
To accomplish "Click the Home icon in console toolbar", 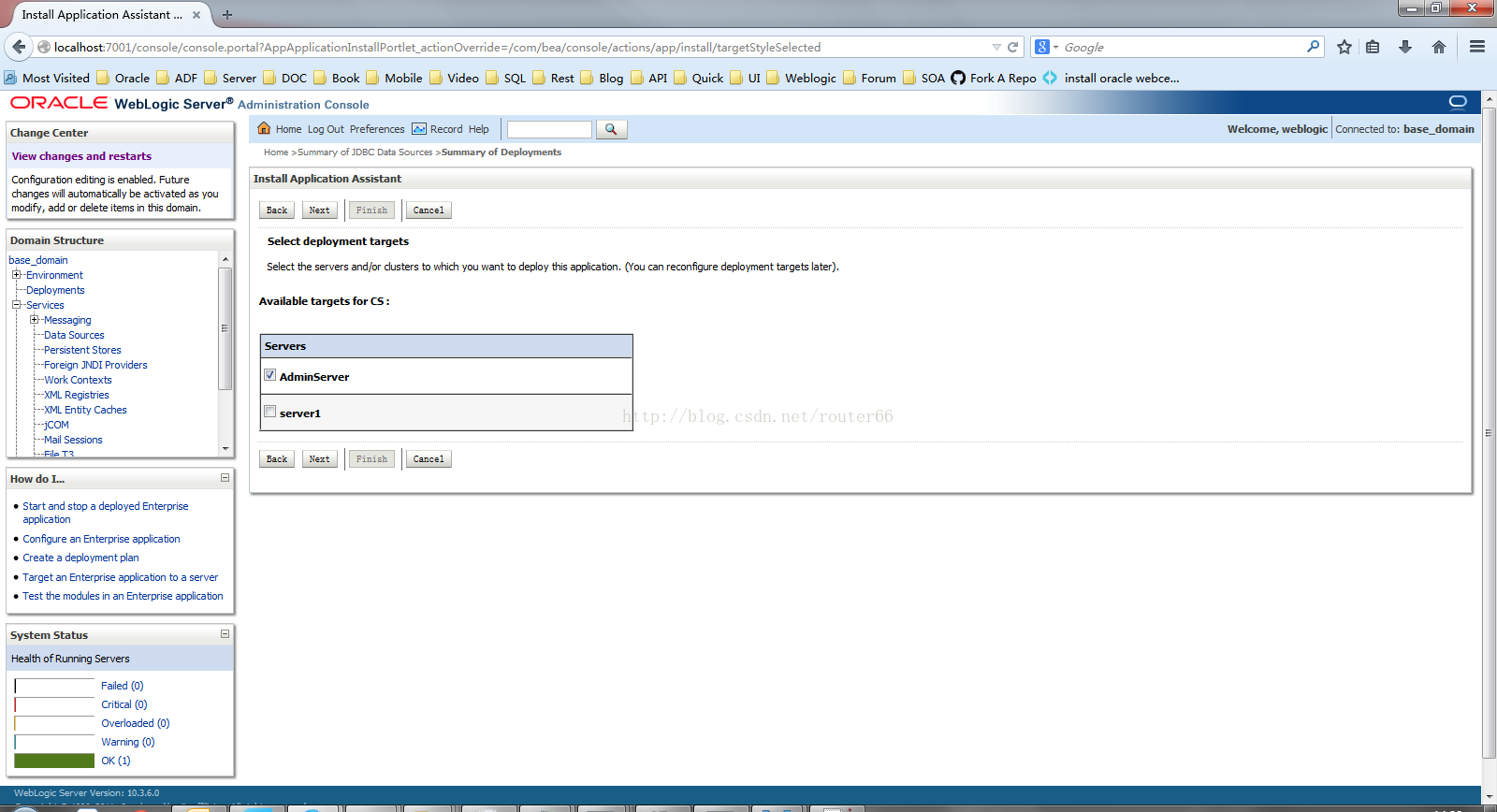I will click(x=264, y=129).
